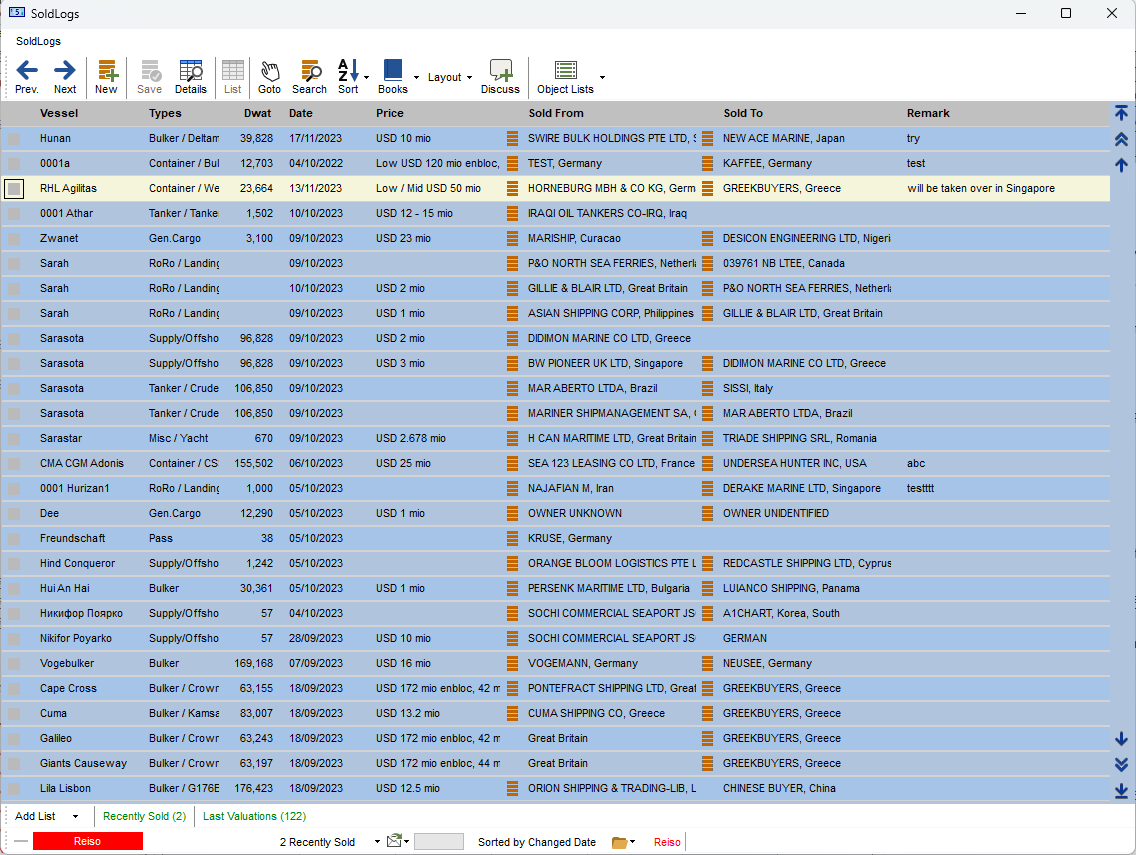The width and height of the screenshot is (1136, 855).
Task: Open Details view
Action: [x=191, y=77]
